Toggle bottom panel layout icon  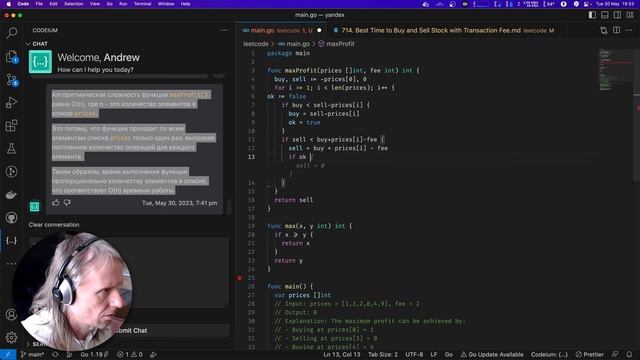pyautogui.click(x=605, y=15)
